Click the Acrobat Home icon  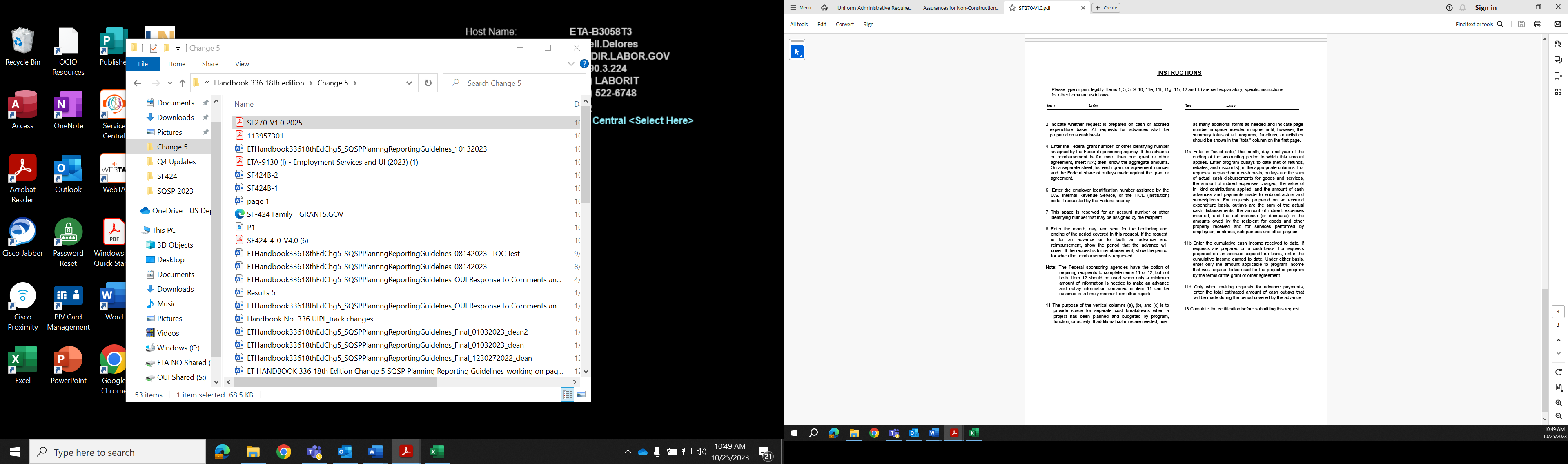(824, 8)
